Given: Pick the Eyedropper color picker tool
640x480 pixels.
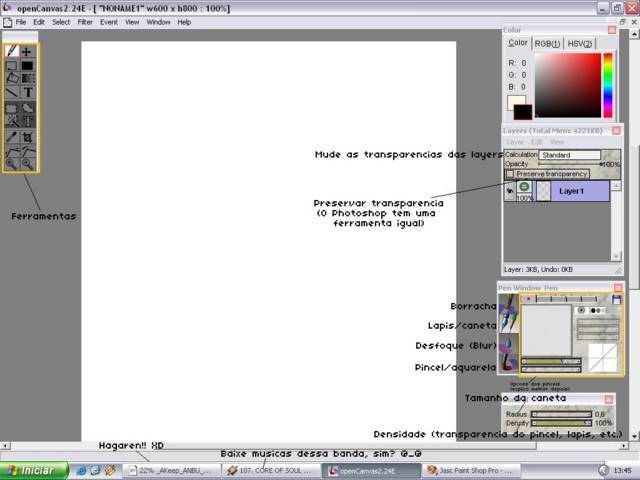Looking at the screenshot, I should (12, 137).
